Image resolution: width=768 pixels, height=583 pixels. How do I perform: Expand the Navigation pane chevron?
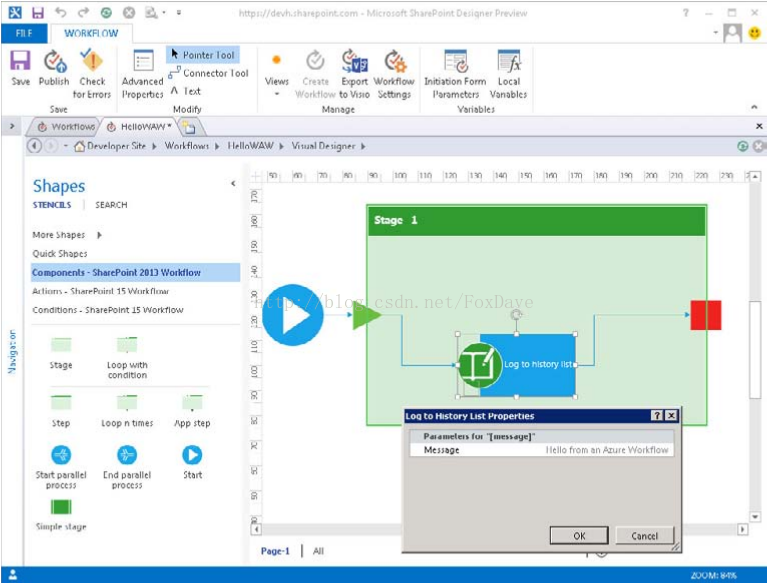[x=12, y=126]
